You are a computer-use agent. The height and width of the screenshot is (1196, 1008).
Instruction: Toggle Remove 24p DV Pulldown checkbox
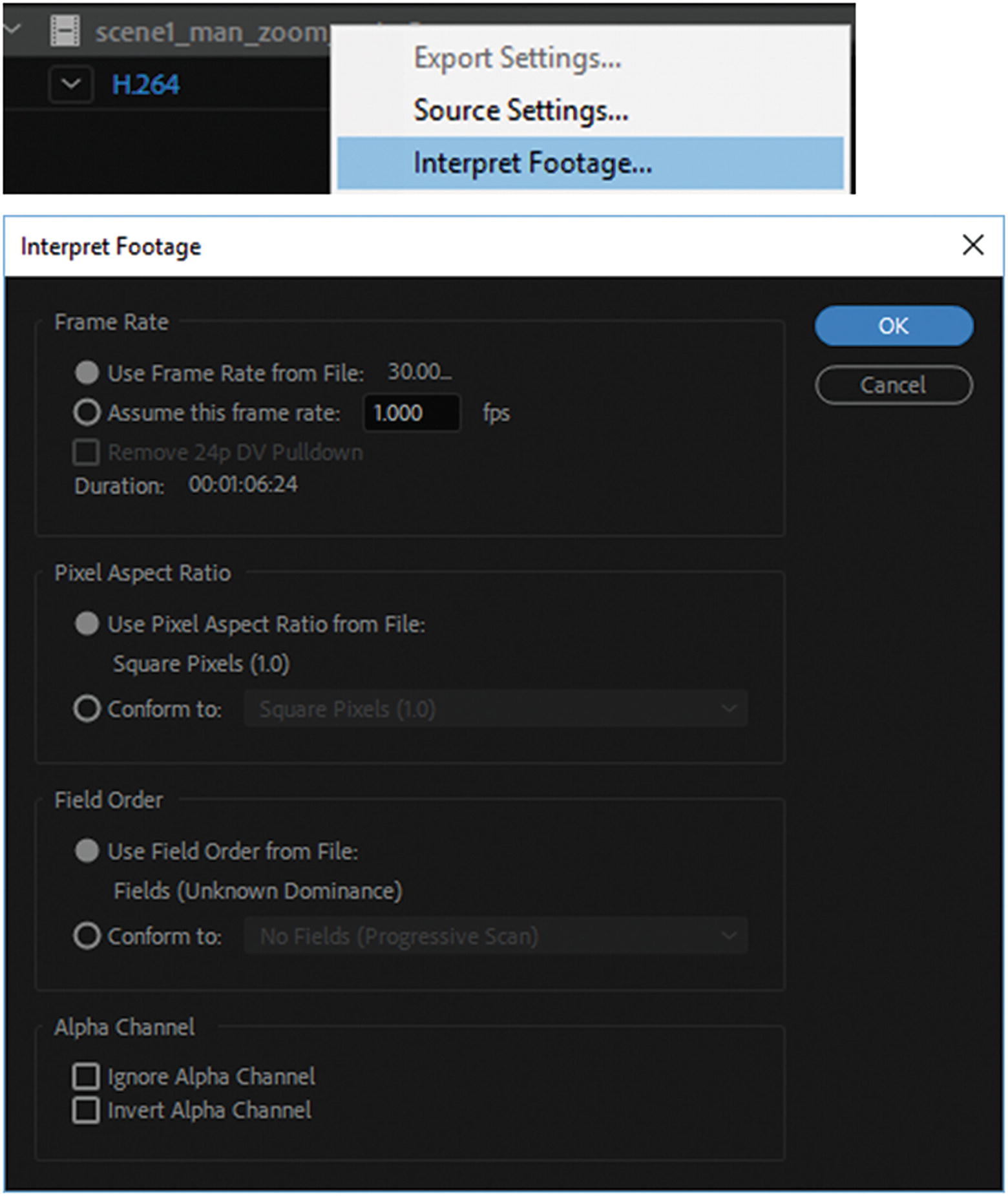[87, 452]
